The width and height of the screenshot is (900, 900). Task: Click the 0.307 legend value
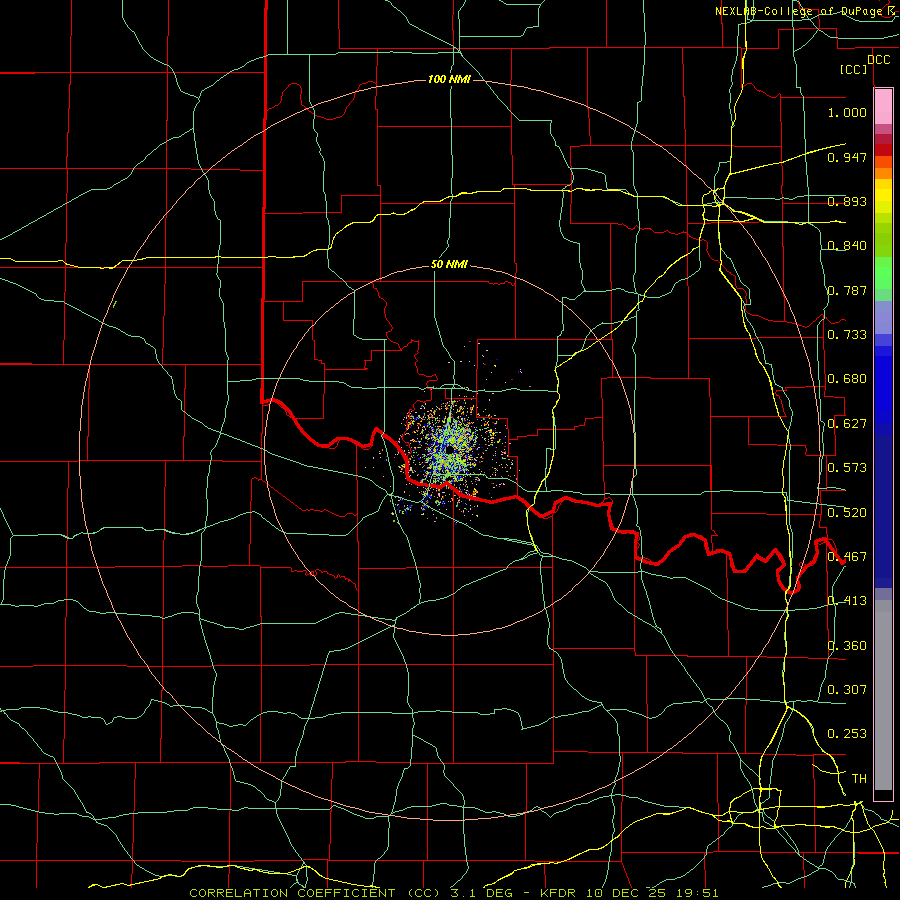pos(847,690)
